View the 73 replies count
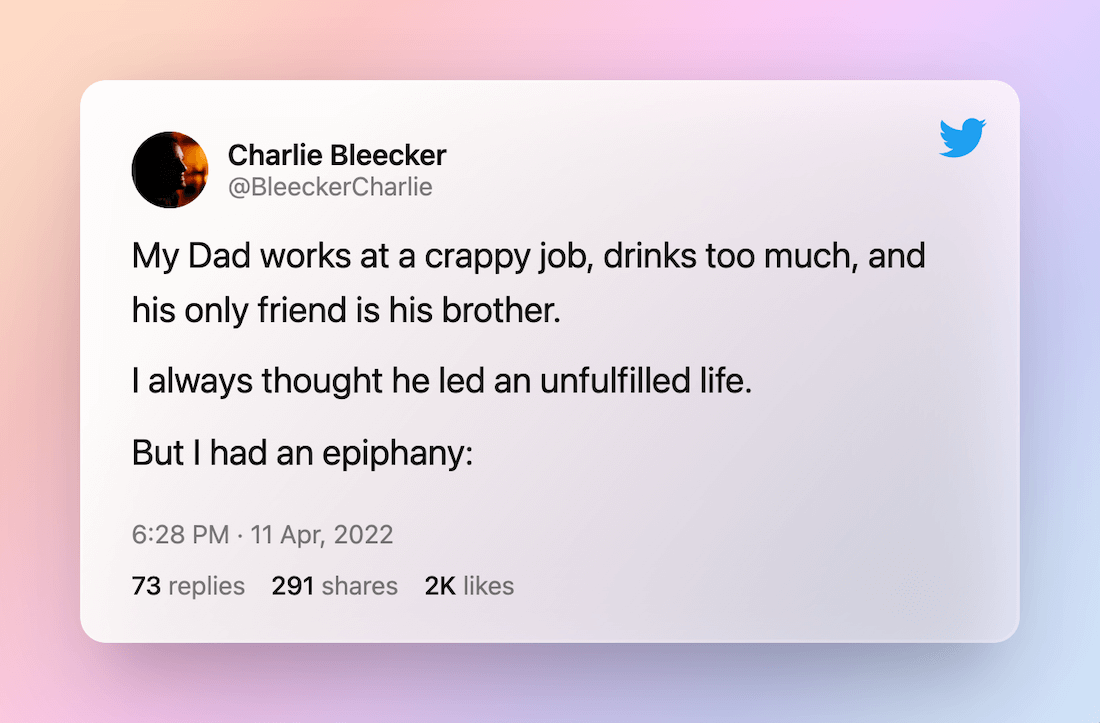This screenshot has width=1100, height=723. point(188,586)
